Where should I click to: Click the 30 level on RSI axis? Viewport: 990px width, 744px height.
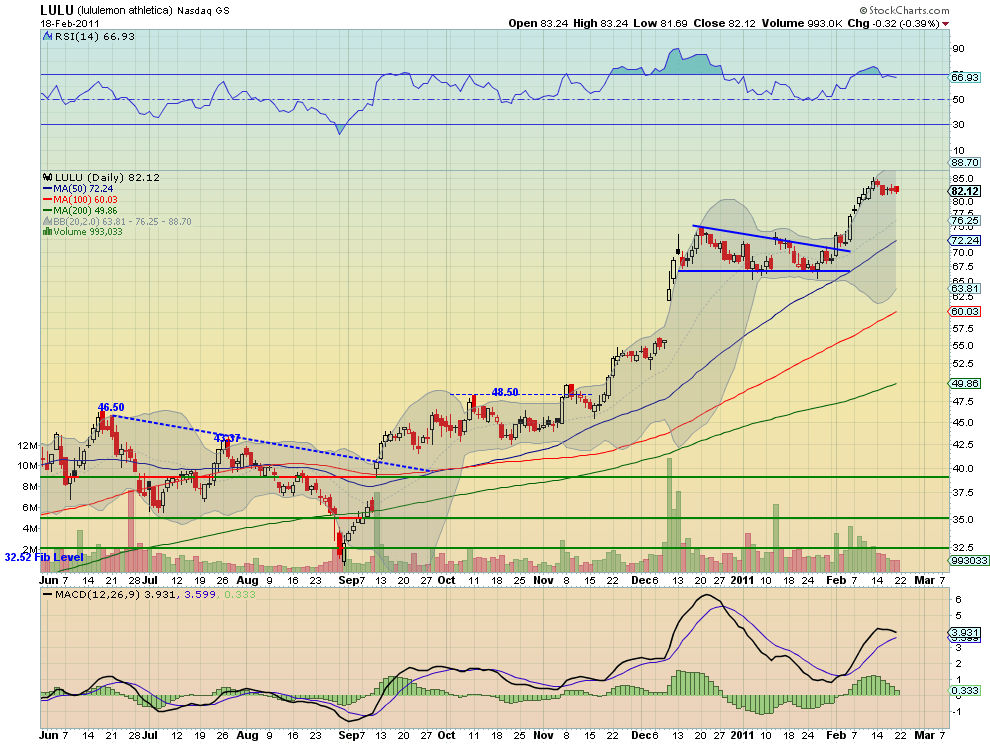958,124
